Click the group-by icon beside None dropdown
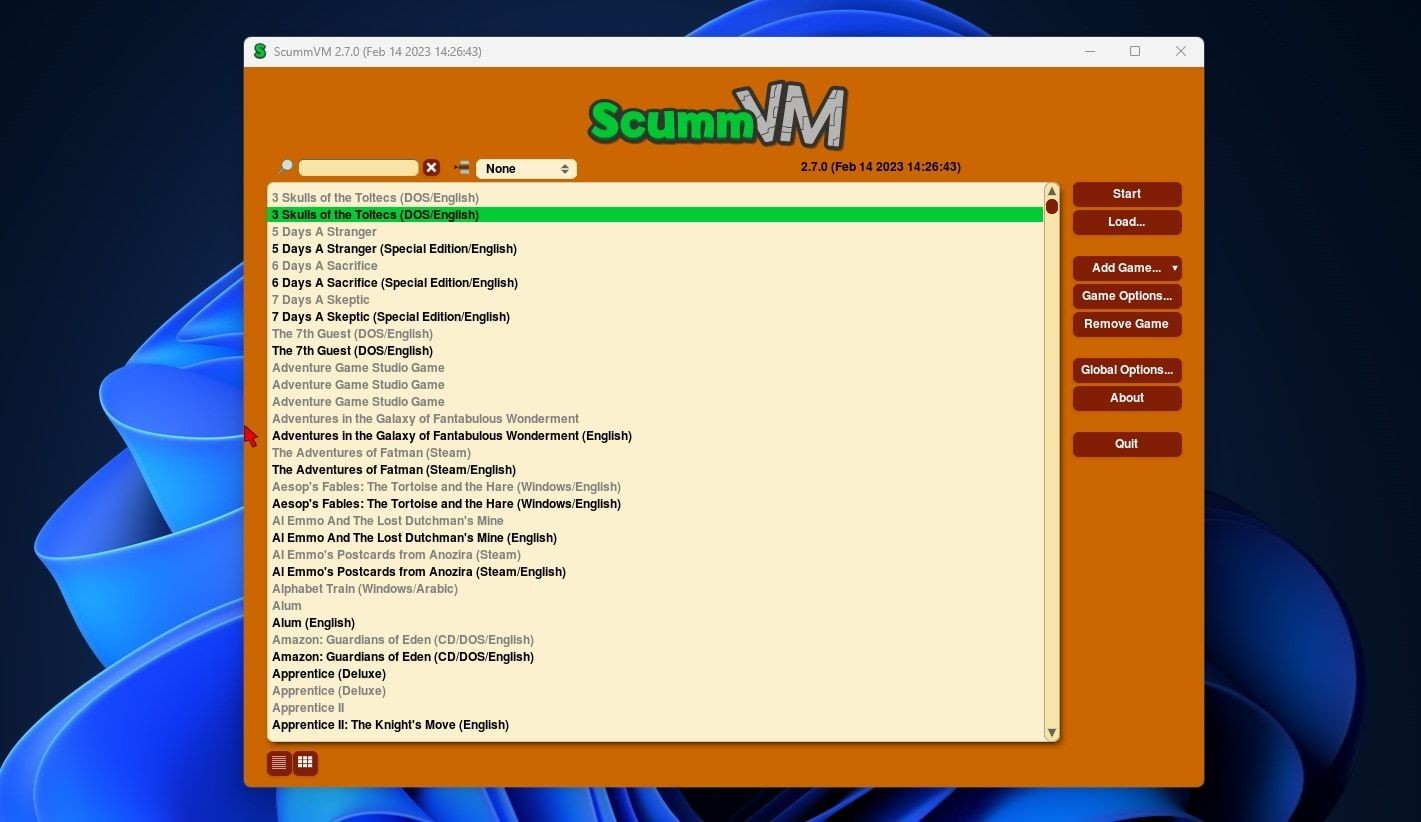 pos(461,168)
